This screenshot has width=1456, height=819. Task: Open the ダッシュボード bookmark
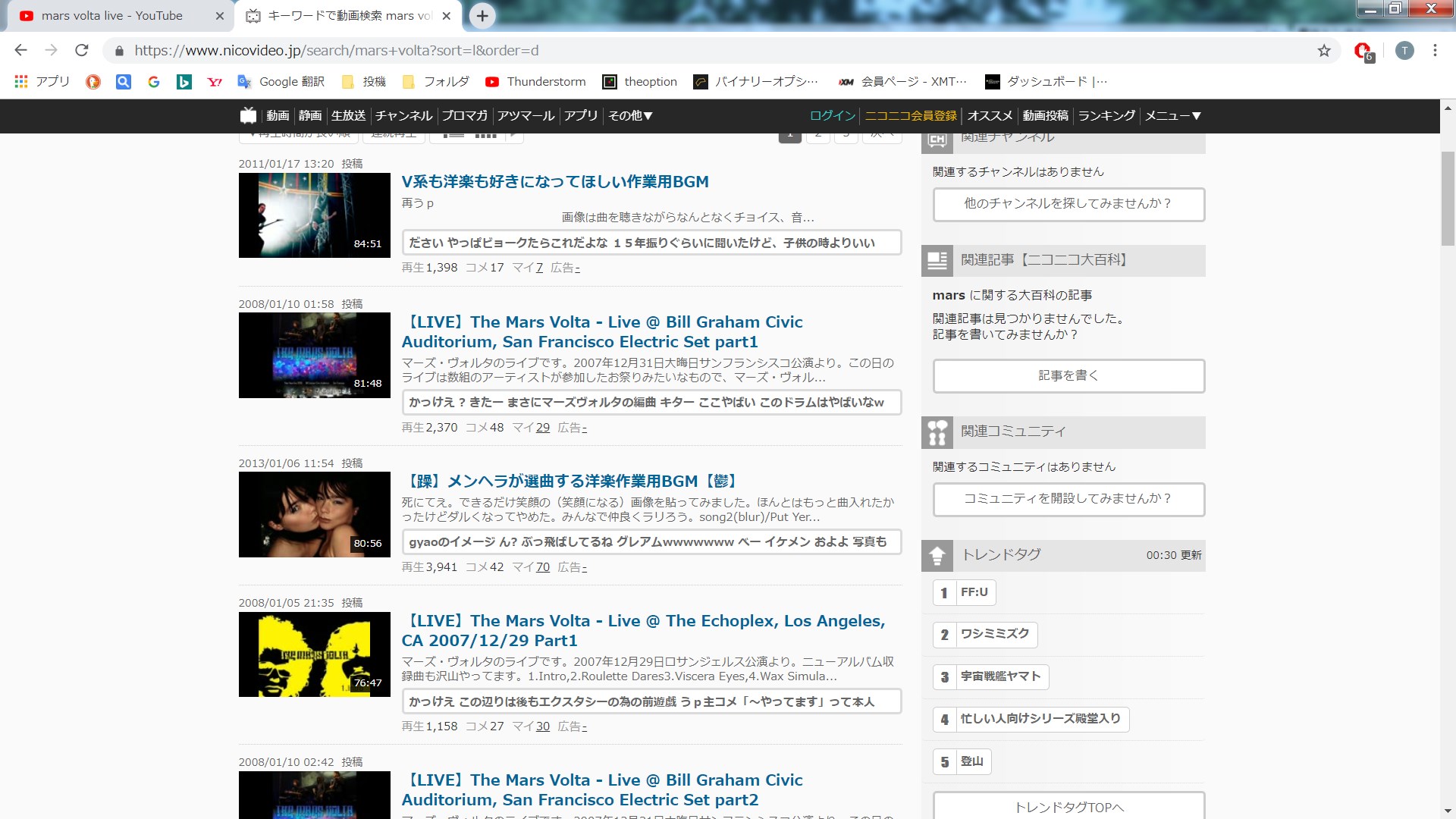click(x=1046, y=82)
